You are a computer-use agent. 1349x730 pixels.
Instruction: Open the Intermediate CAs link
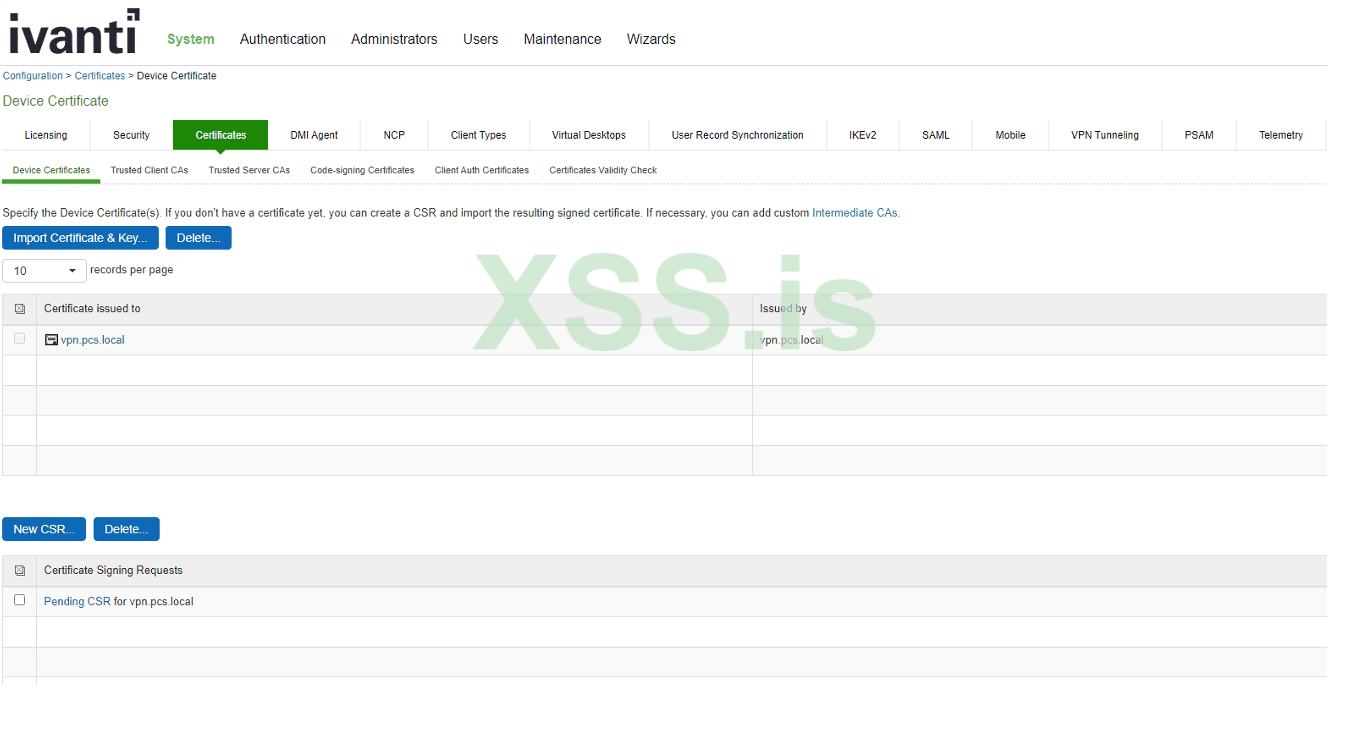click(856, 213)
